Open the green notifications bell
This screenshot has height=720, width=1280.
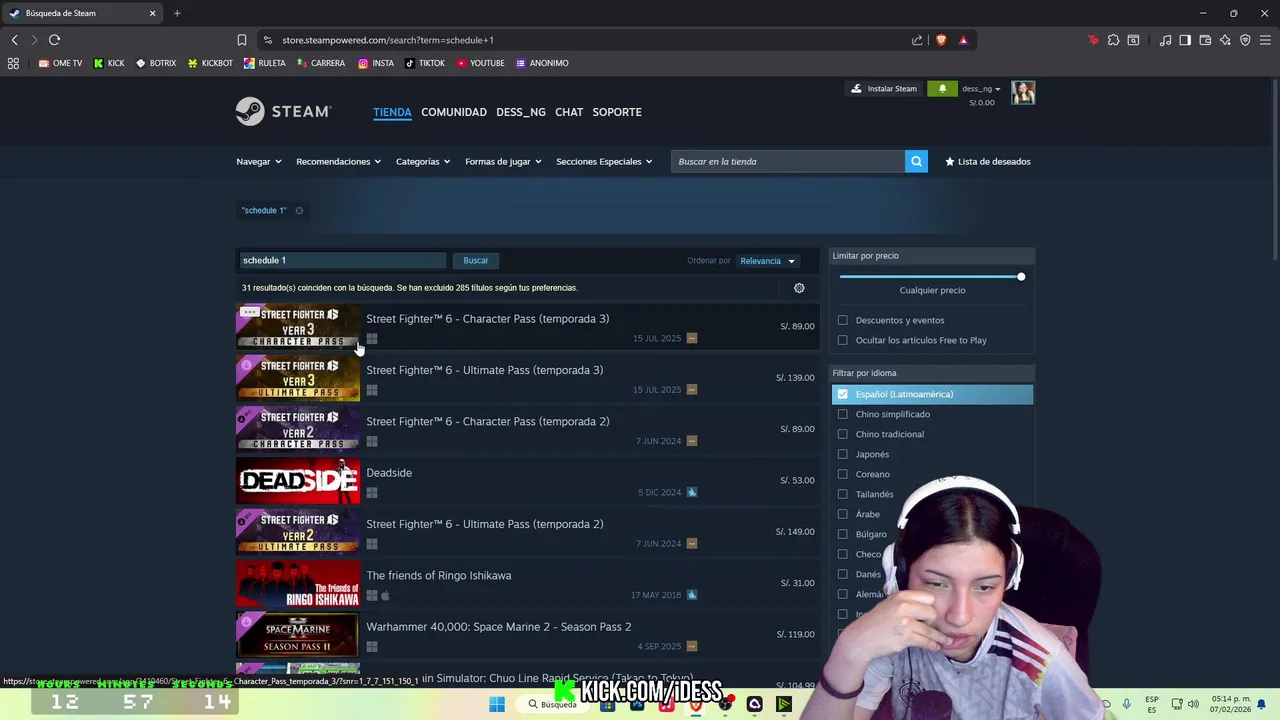[942, 89]
